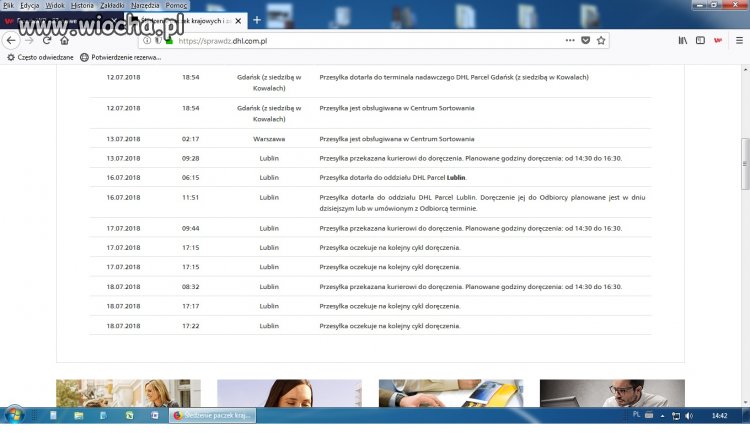
Task: Click the page scrollbar down arrow
Action: 745,403
